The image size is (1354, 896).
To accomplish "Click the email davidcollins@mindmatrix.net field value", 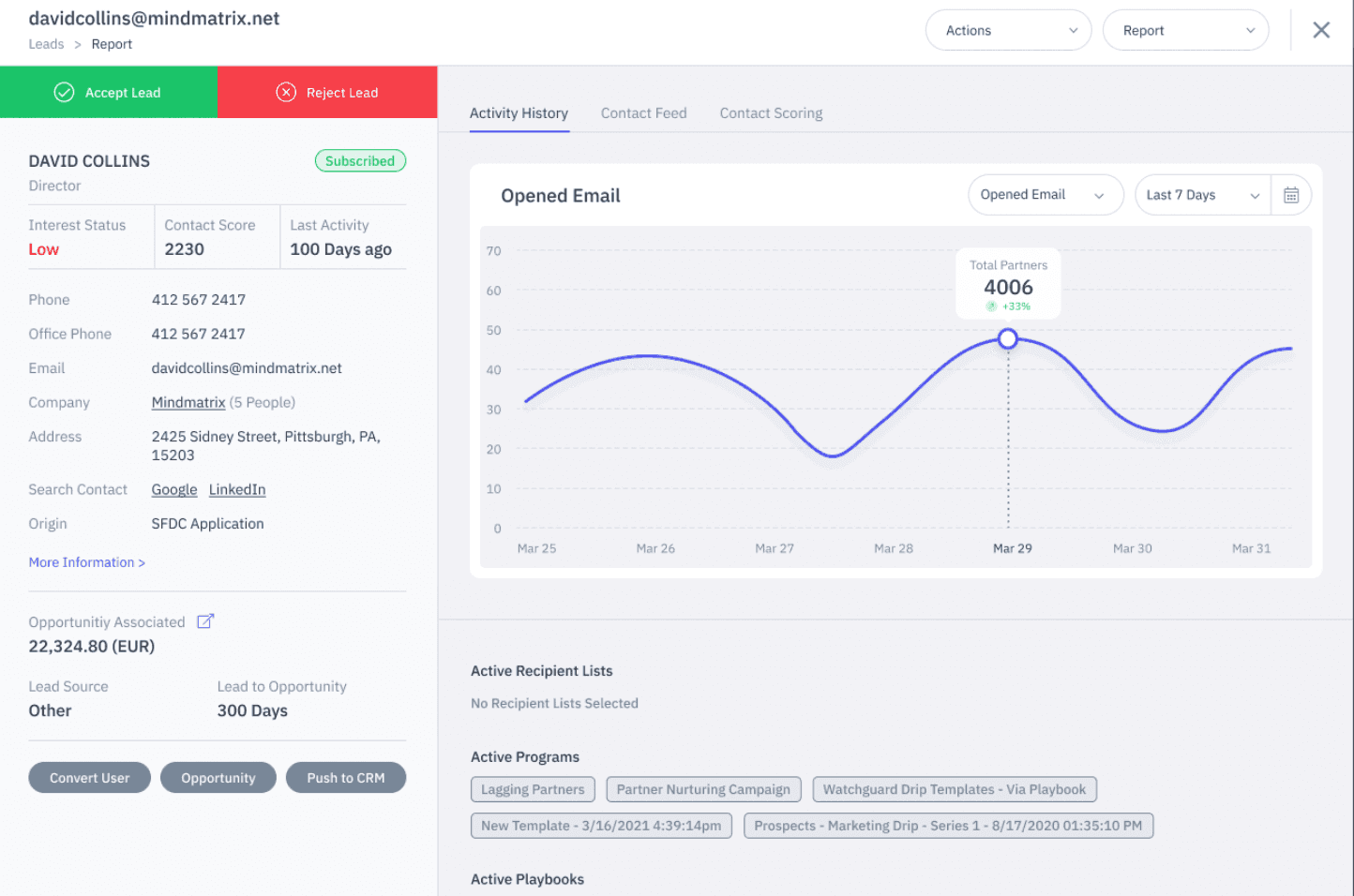I will coord(247,368).
